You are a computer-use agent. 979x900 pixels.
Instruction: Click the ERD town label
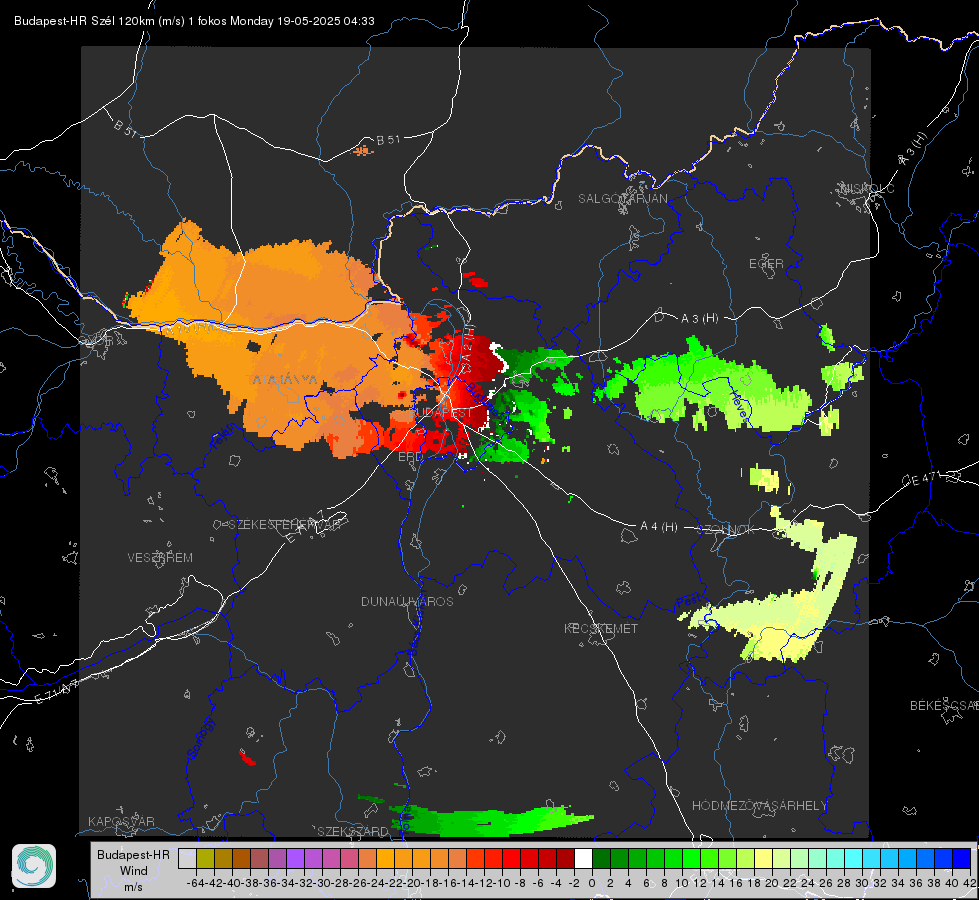pyautogui.click(x=410, y=457)
